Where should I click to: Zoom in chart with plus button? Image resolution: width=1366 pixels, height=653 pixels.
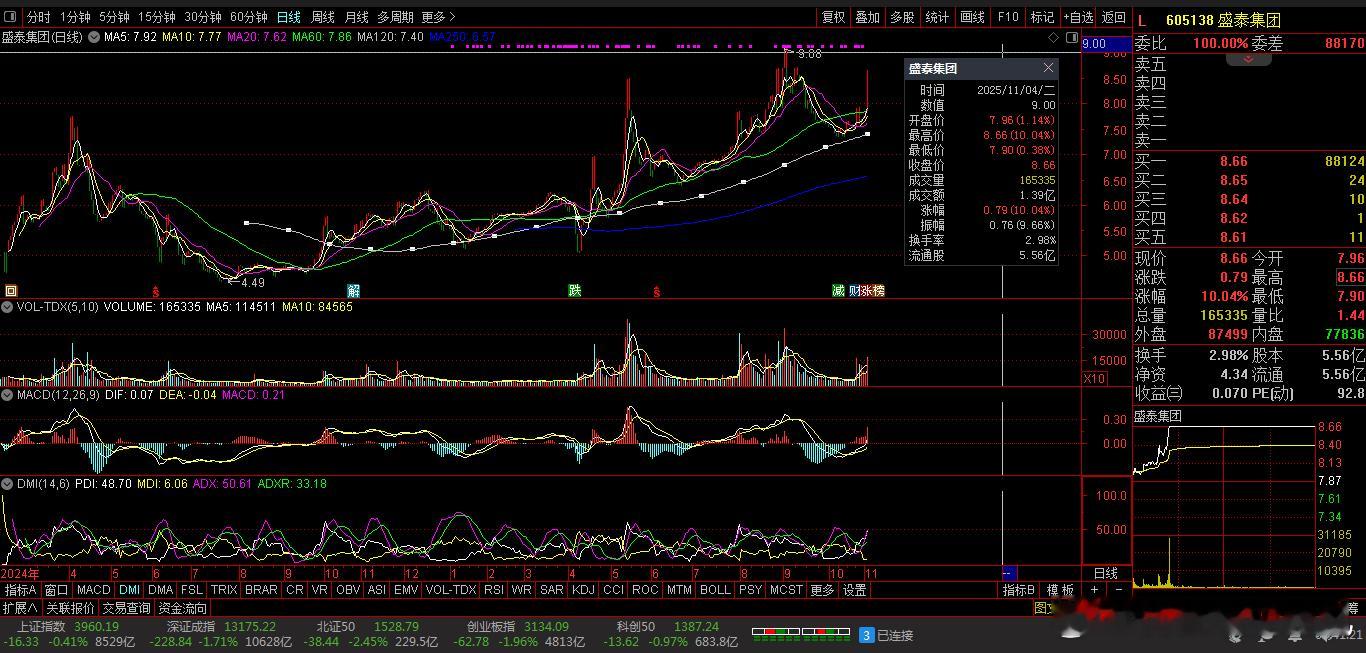tap(1094, 591)
